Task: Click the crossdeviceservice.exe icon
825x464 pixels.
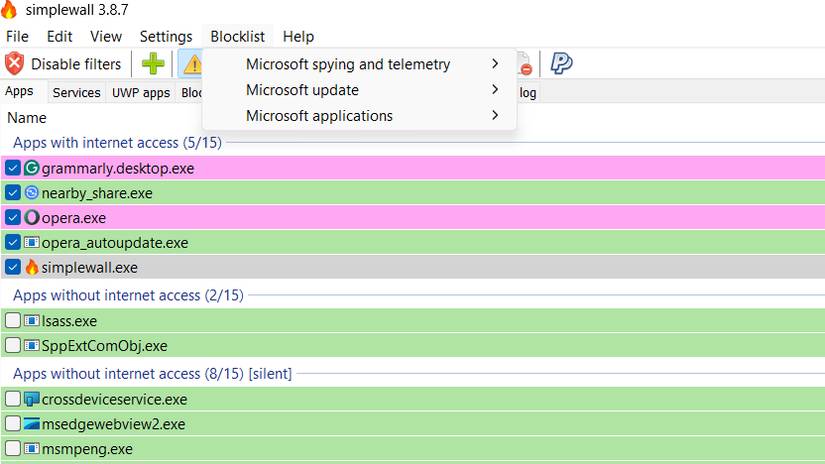Action: (x=32, y=399)
